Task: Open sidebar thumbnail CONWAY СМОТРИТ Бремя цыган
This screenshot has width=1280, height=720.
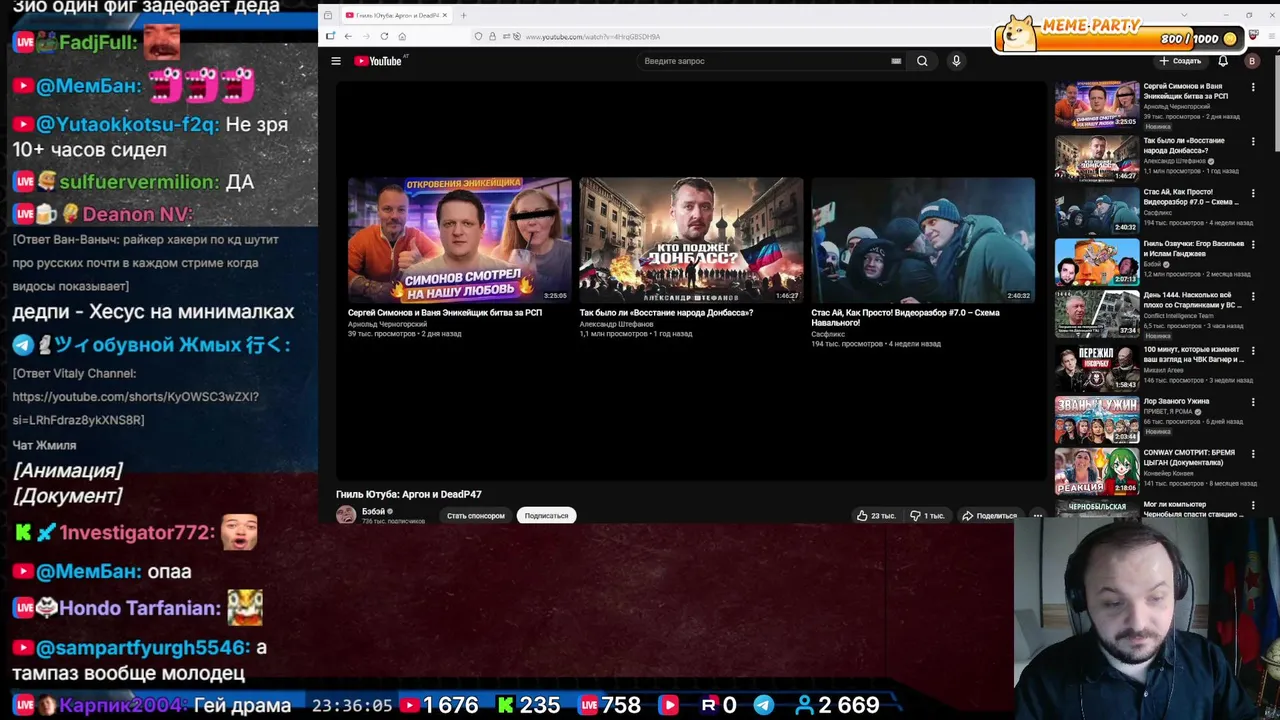Action: (1097, 471)
